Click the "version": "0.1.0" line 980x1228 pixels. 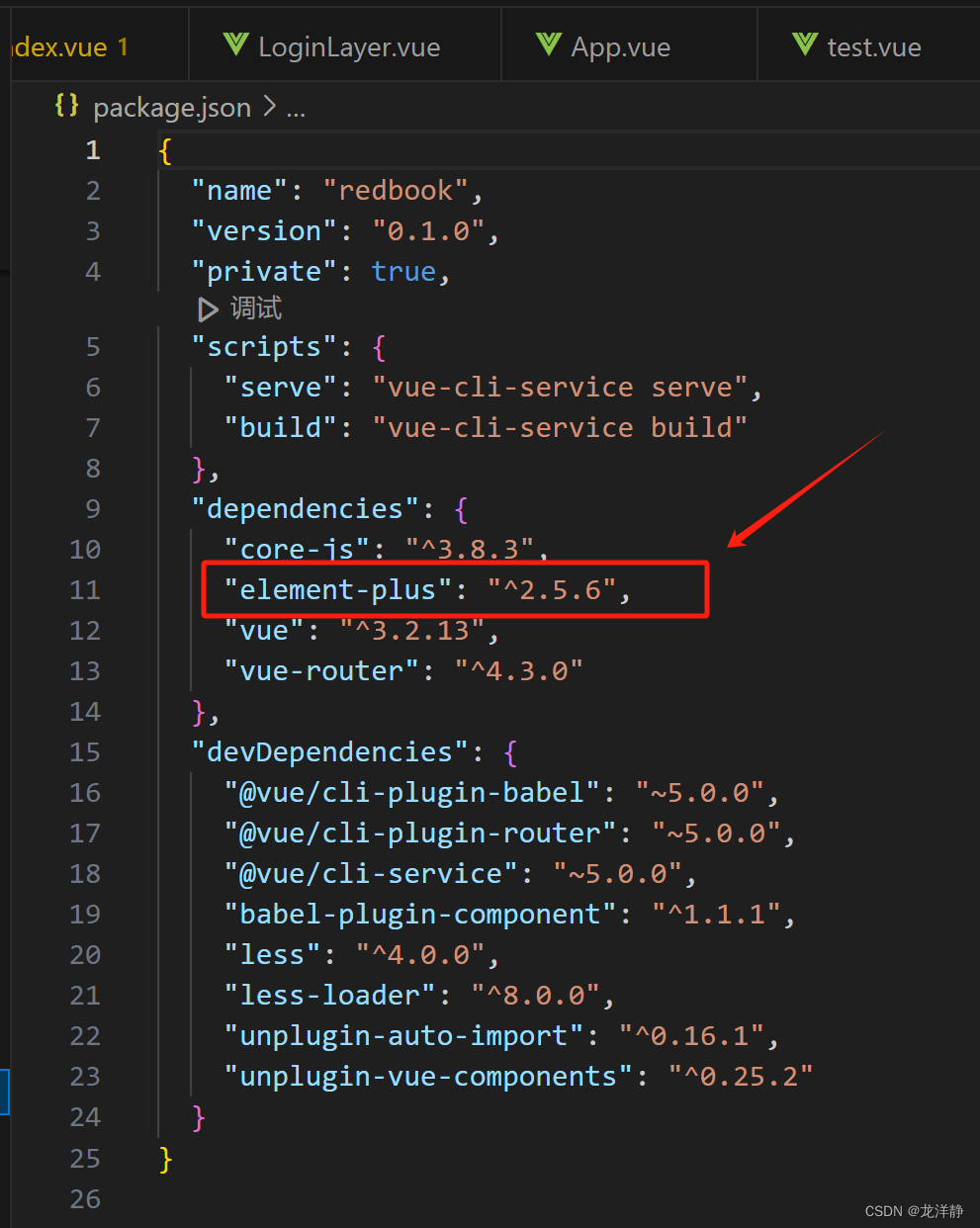345,231
